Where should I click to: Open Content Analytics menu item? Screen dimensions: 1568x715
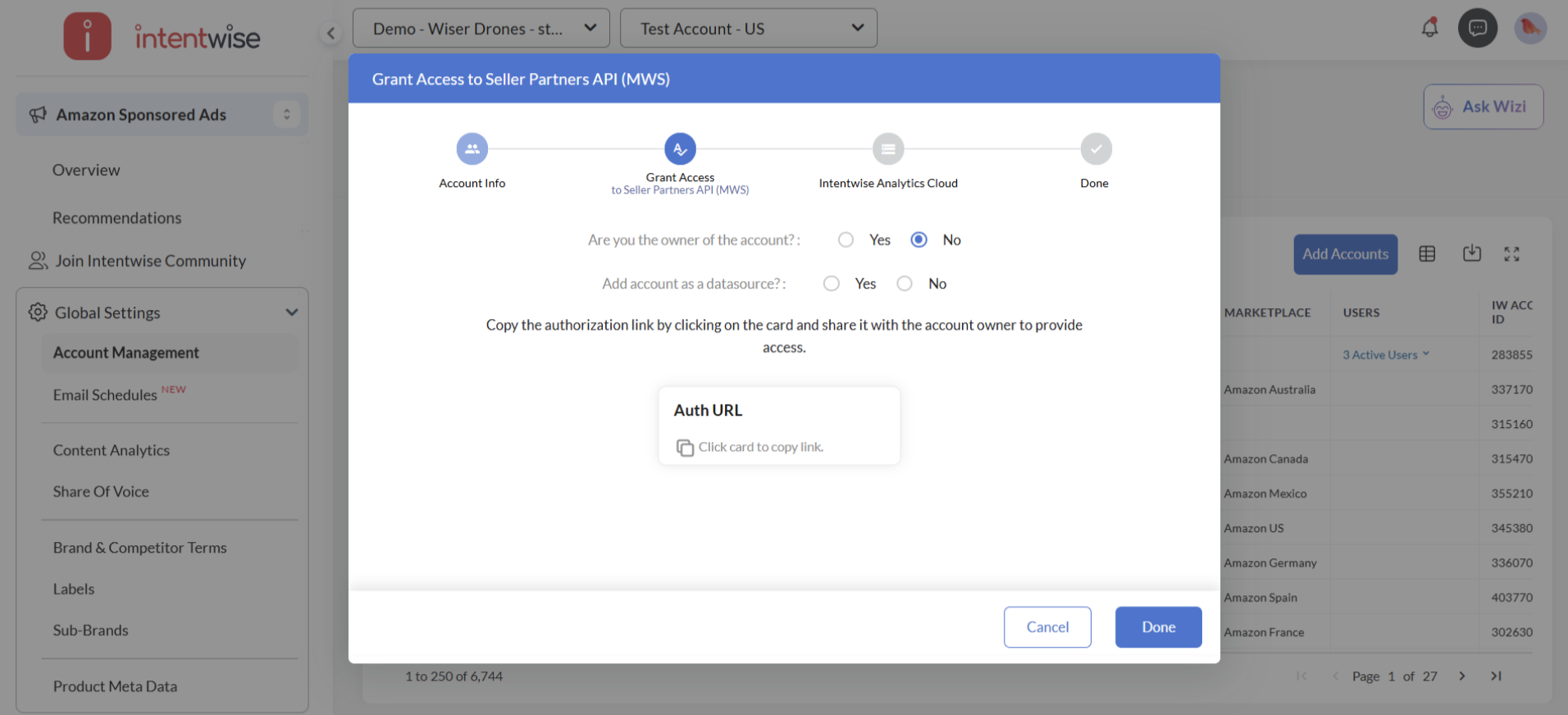pyautogui.click(x=112, y=450)
